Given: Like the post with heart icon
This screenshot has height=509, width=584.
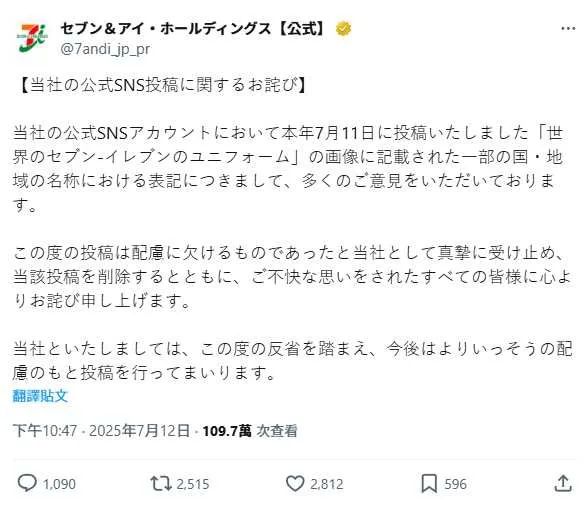Looking at the screenshot, I should pyautogui.click(x=295, y=483).
